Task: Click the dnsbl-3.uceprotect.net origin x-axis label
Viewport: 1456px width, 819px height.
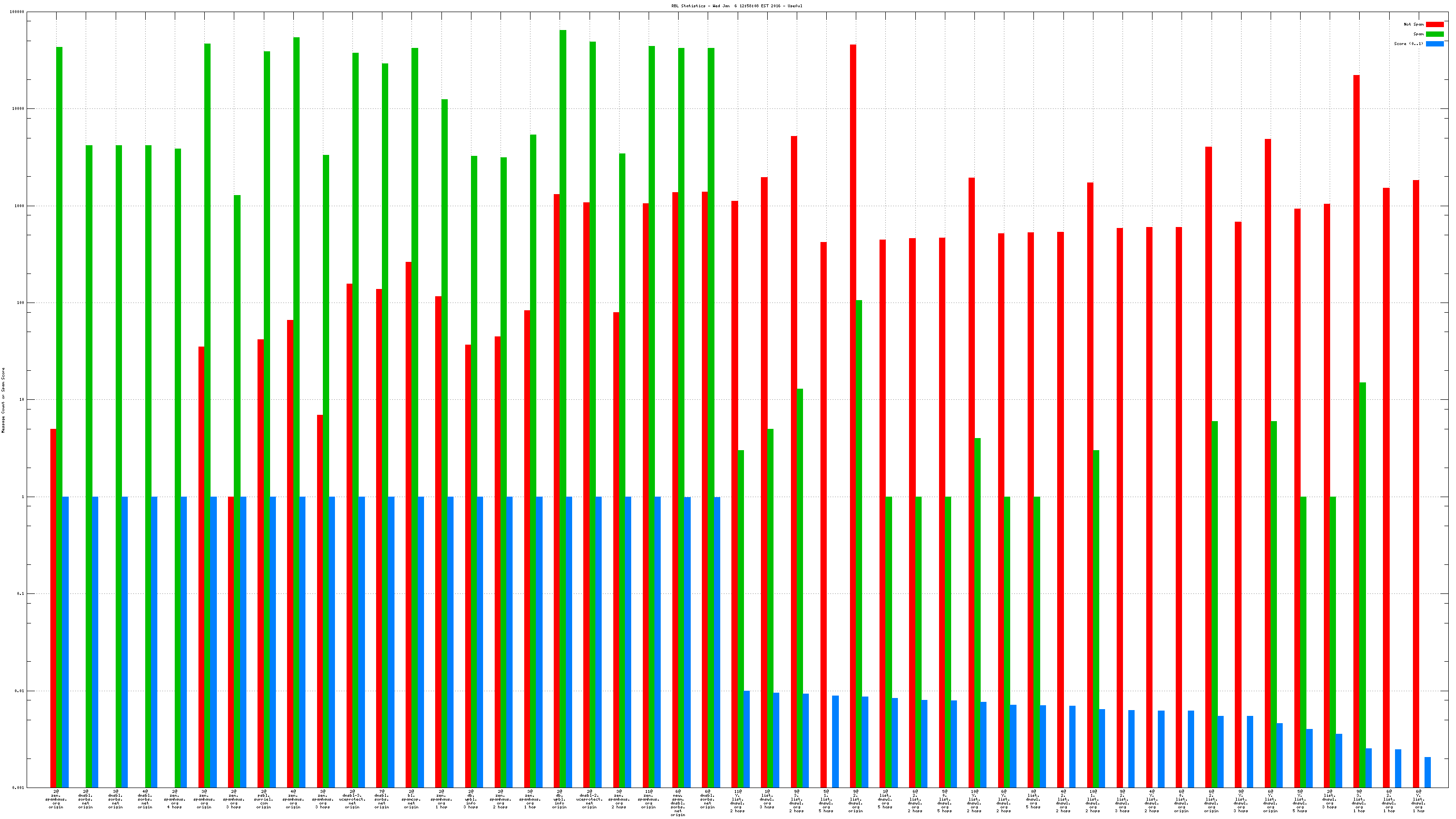Action: point(352,799)
